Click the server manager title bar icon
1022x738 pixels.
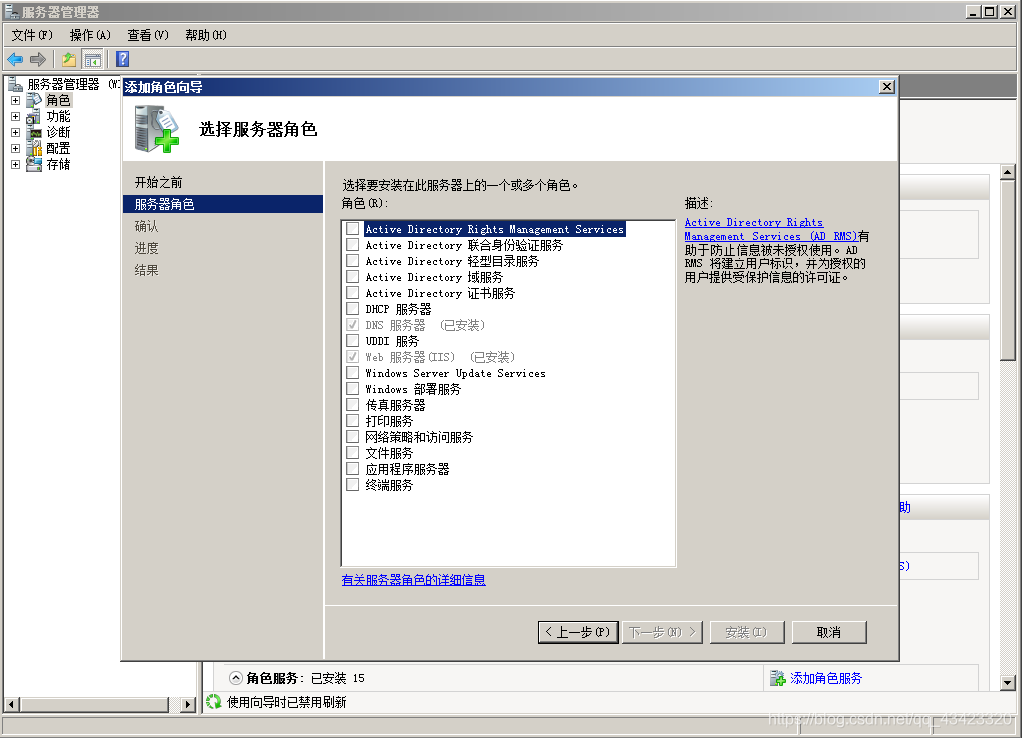(12, 11)
